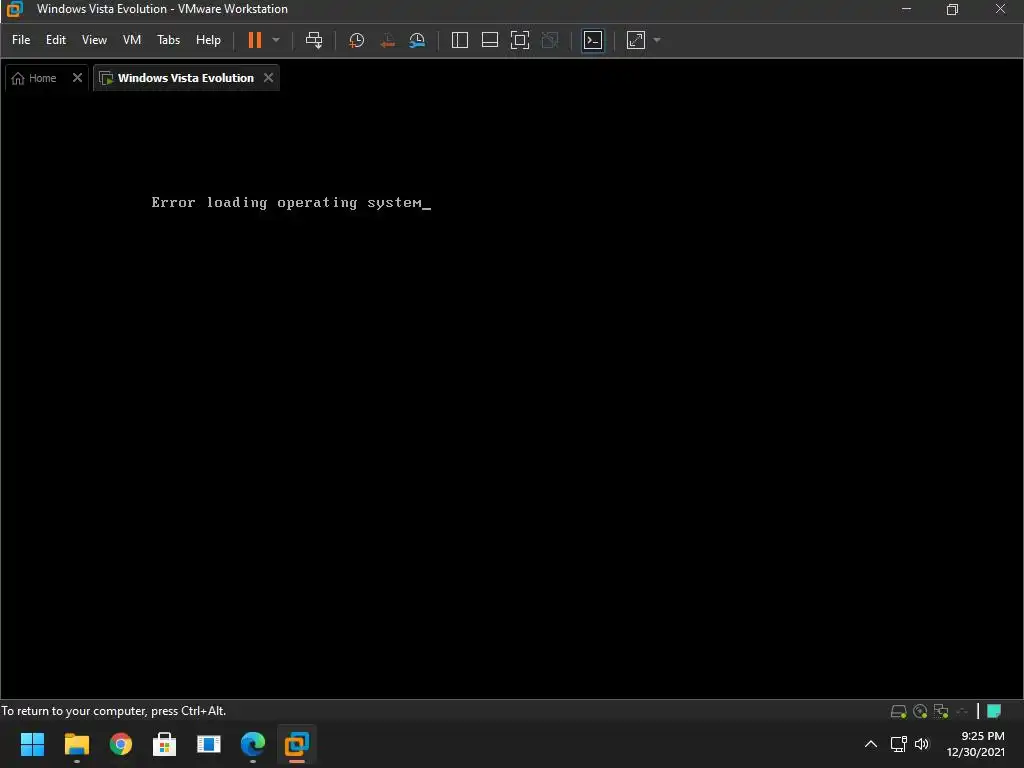Open the snapshot manager
This screenshot has width=1024, height=768.
tap(417, 40)
